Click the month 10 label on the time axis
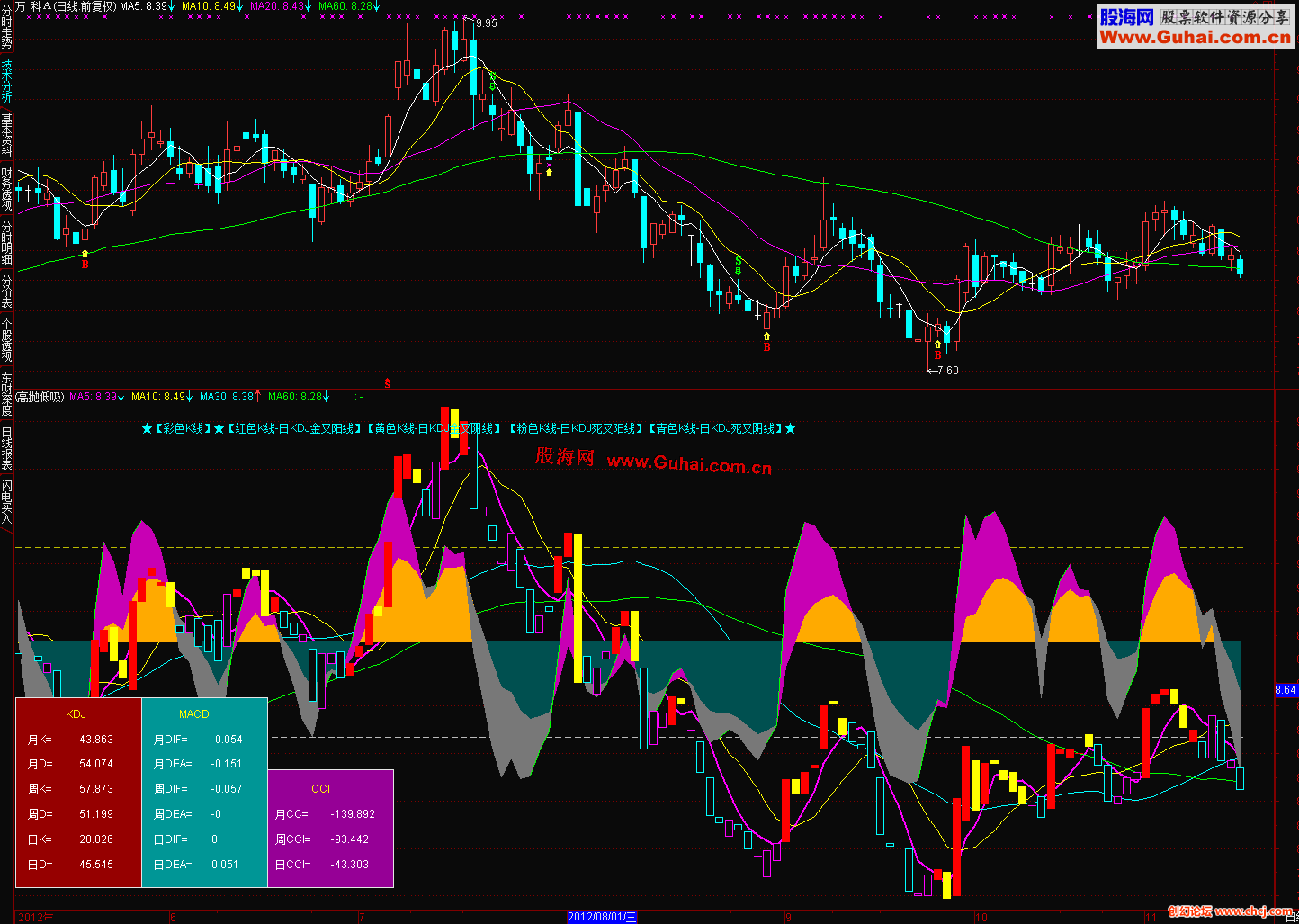Viewport: 1299px width, 924px height. 981,917
